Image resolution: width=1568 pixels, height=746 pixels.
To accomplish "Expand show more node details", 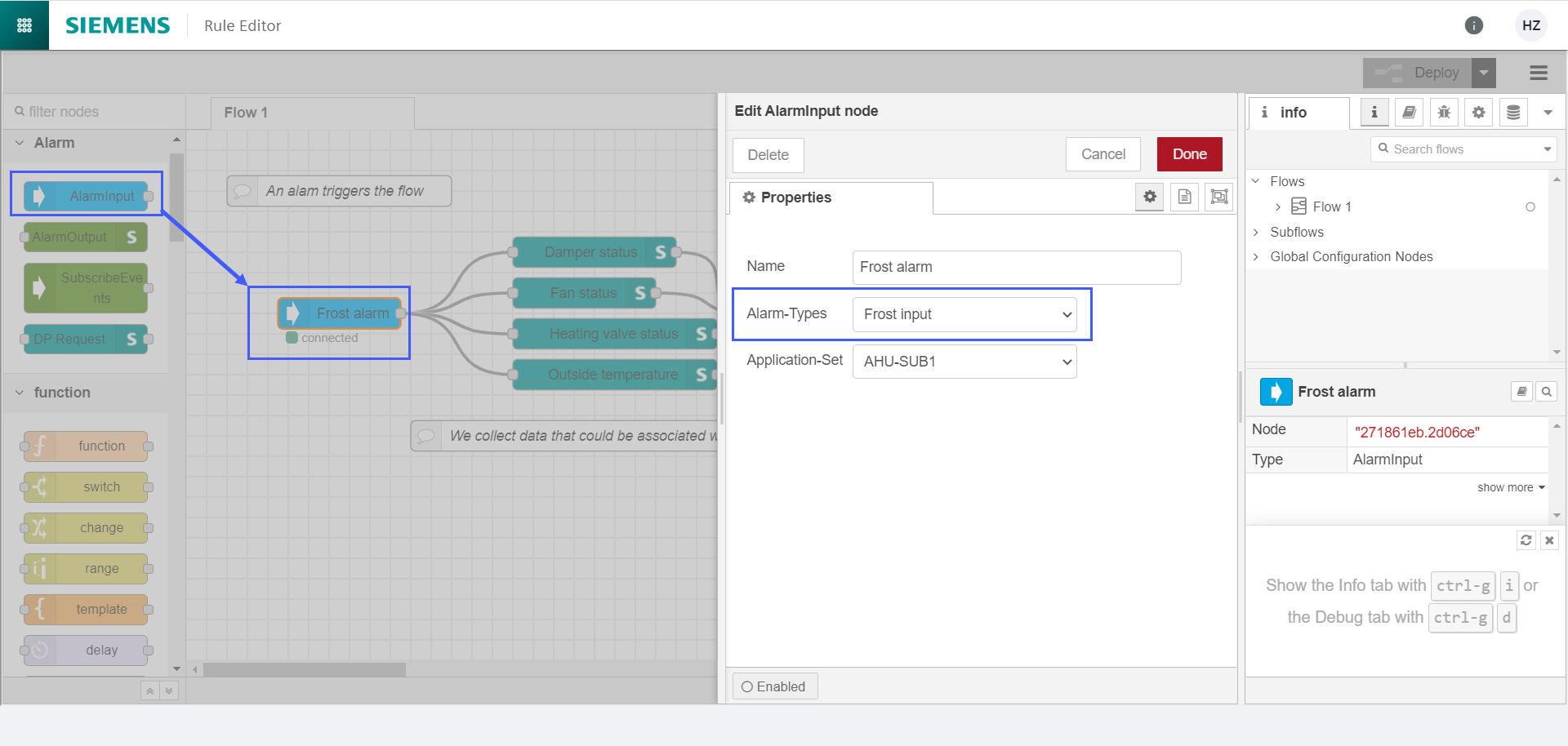I will [x=1511, y=487].
